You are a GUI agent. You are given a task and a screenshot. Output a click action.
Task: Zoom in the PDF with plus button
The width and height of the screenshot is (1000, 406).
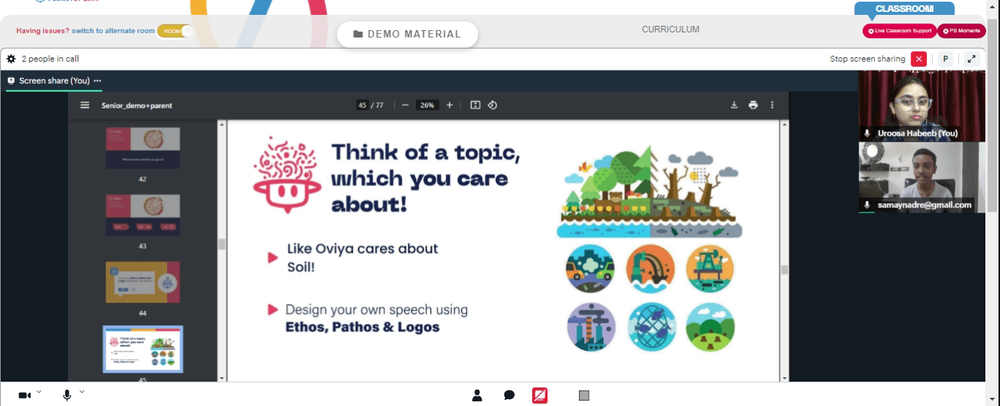(450, 105)
